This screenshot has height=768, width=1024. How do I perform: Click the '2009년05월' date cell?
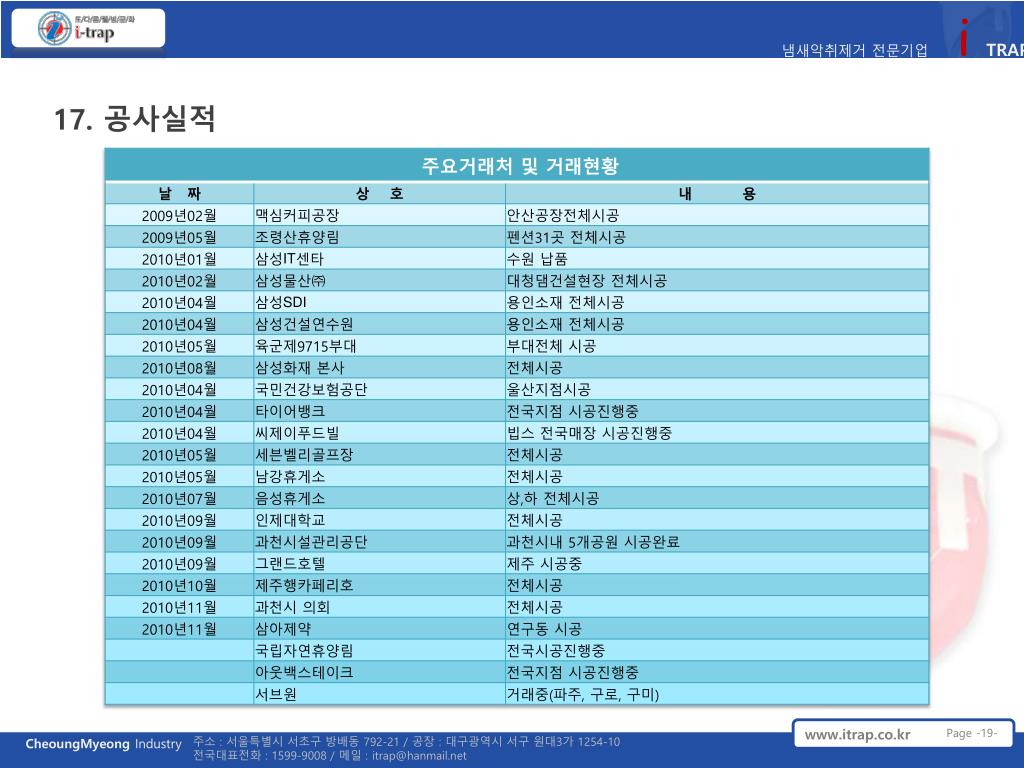[179, 237]
